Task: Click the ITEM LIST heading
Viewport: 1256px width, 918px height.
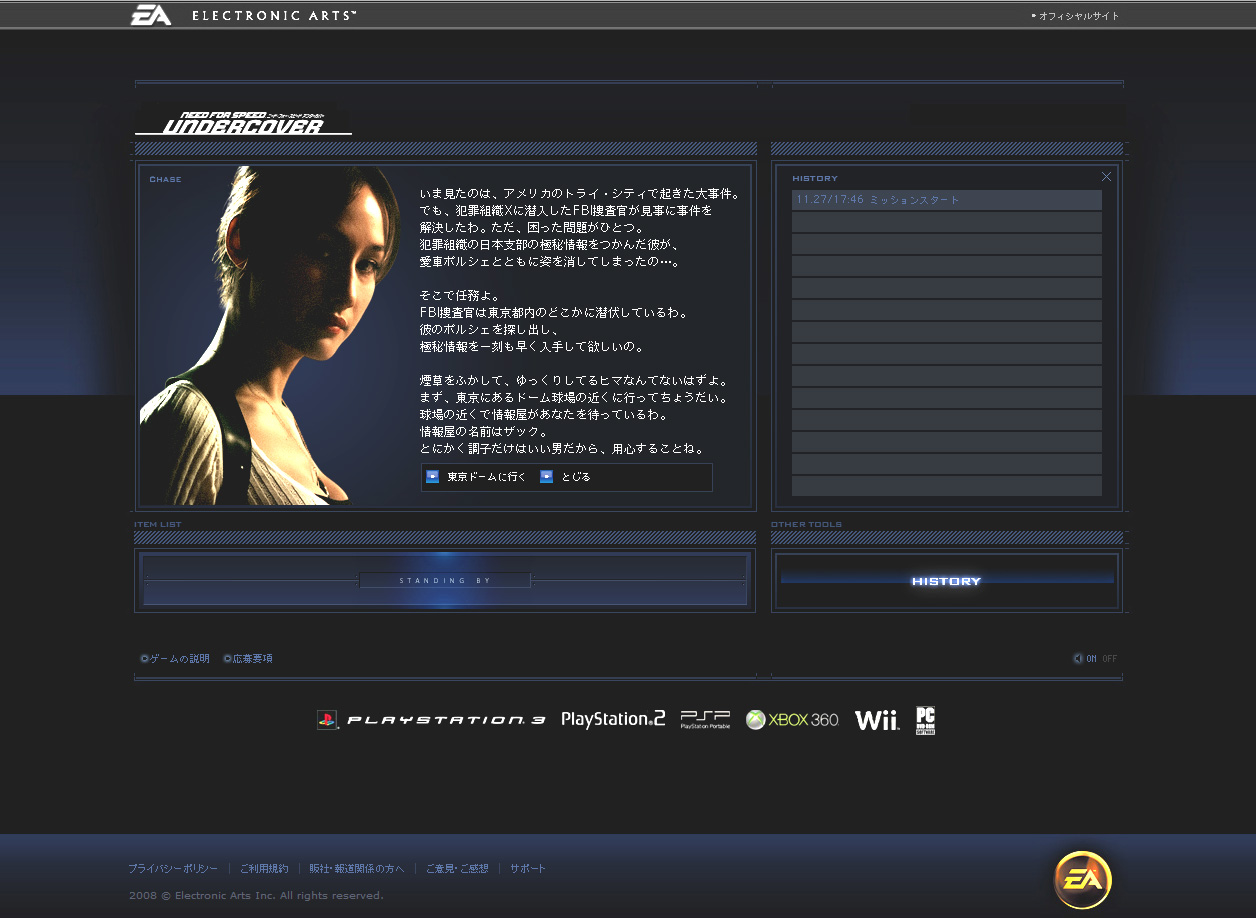Action: click(158, 524)
